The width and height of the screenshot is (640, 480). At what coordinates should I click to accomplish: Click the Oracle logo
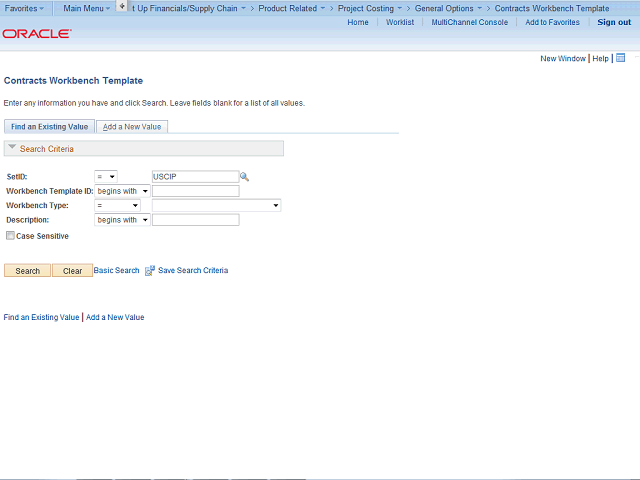pyautogui.click(x=37, y=33)
